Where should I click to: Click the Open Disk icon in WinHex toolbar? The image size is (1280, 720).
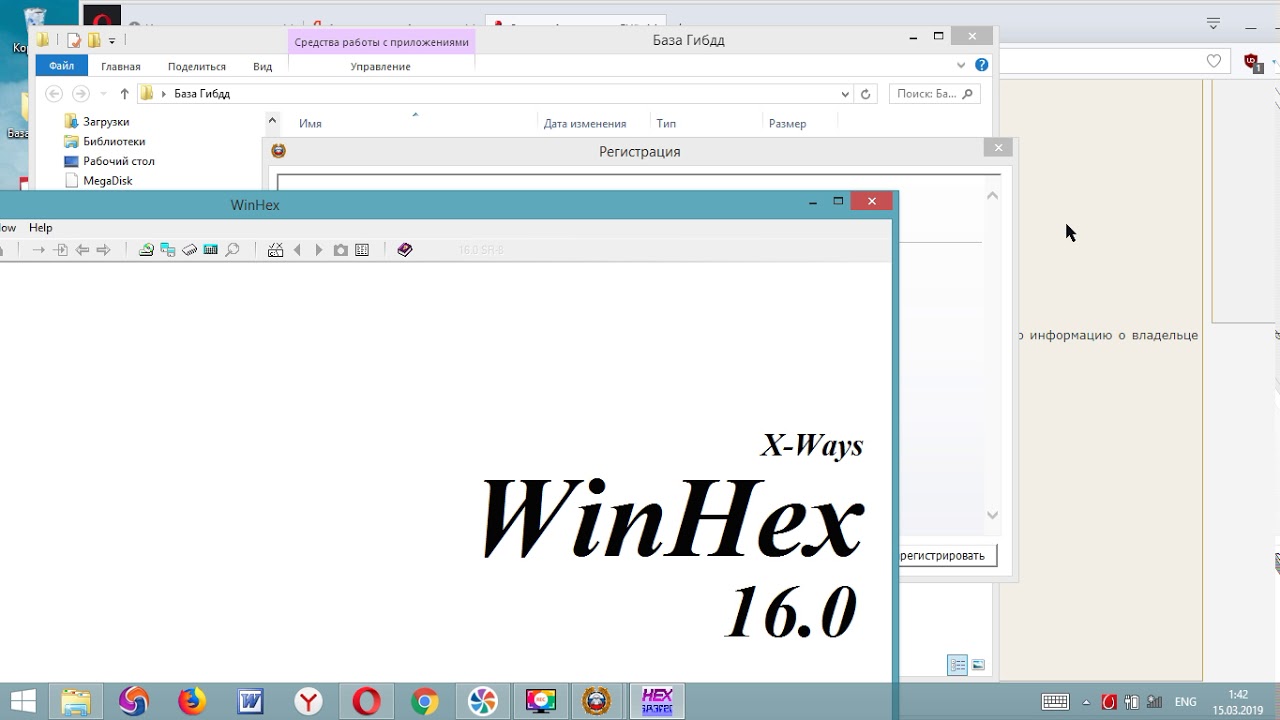coord(146,250)
